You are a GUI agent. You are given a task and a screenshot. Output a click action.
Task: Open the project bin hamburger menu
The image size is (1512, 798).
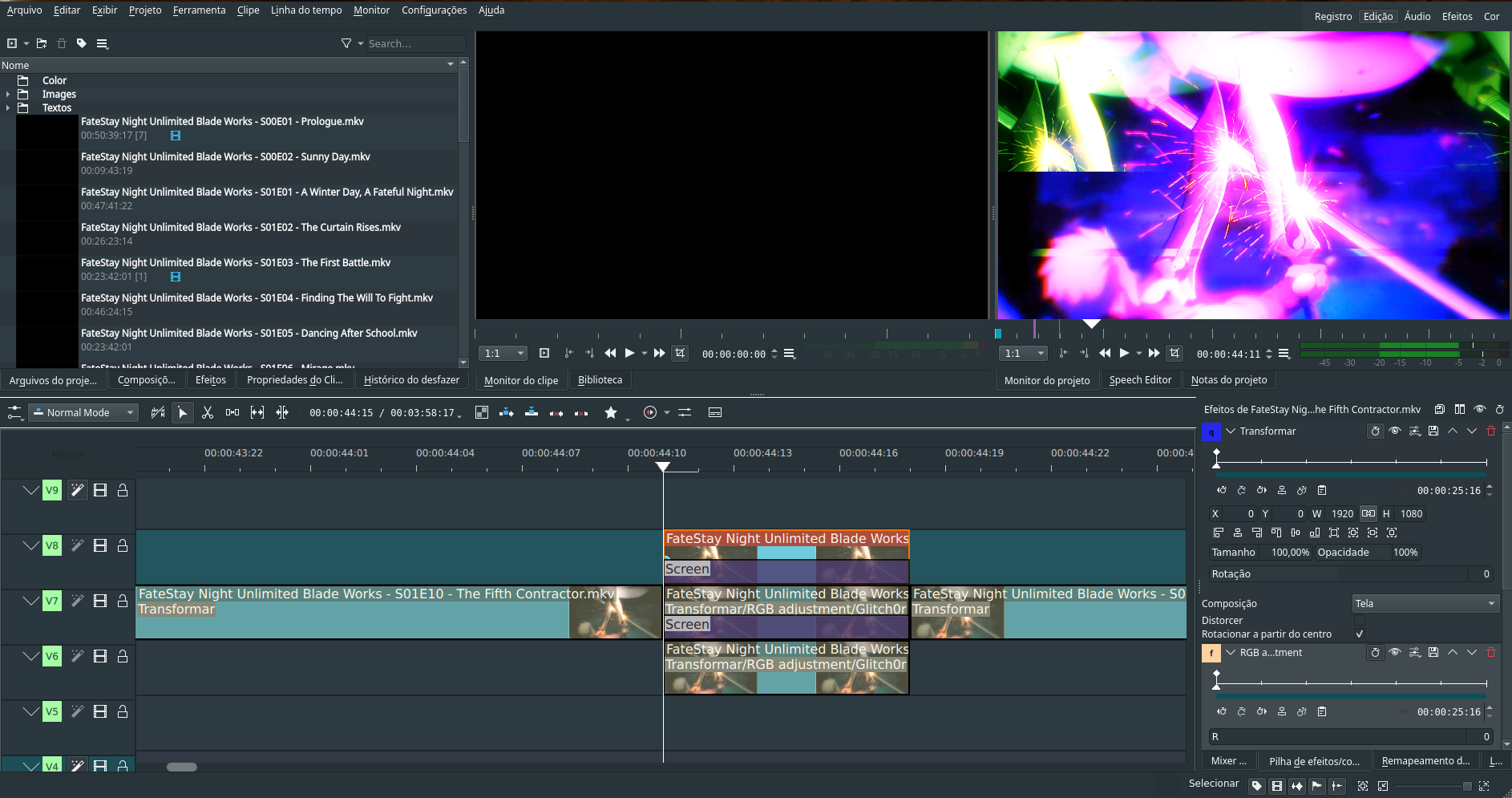pyautogui.click(x=103, y=43)
